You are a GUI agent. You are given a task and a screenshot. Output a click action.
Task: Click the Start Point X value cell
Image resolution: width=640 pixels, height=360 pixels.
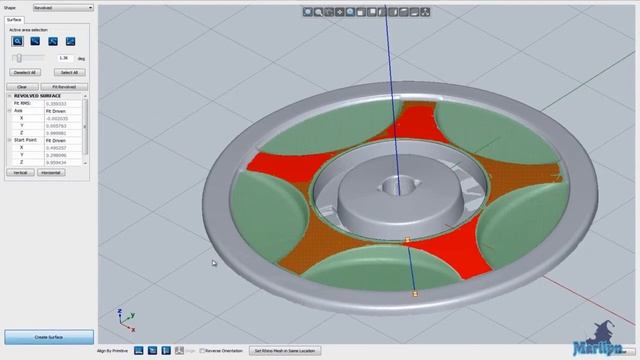tap(63, 148)
